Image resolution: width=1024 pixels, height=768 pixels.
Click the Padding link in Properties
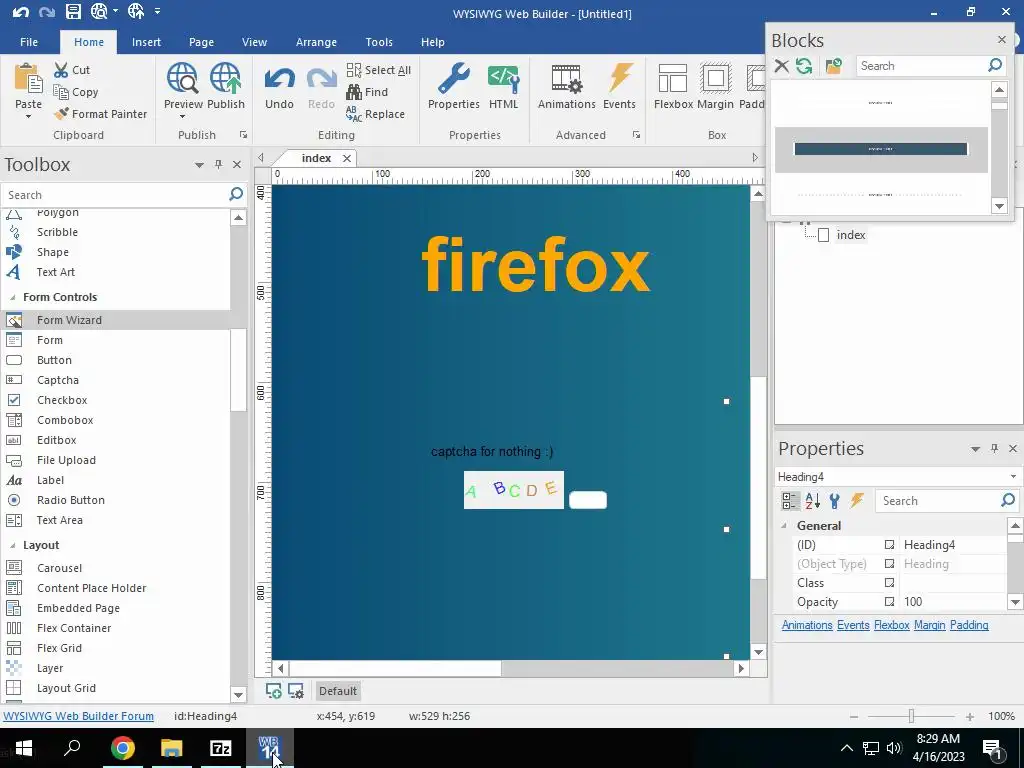tap(969, 625)
